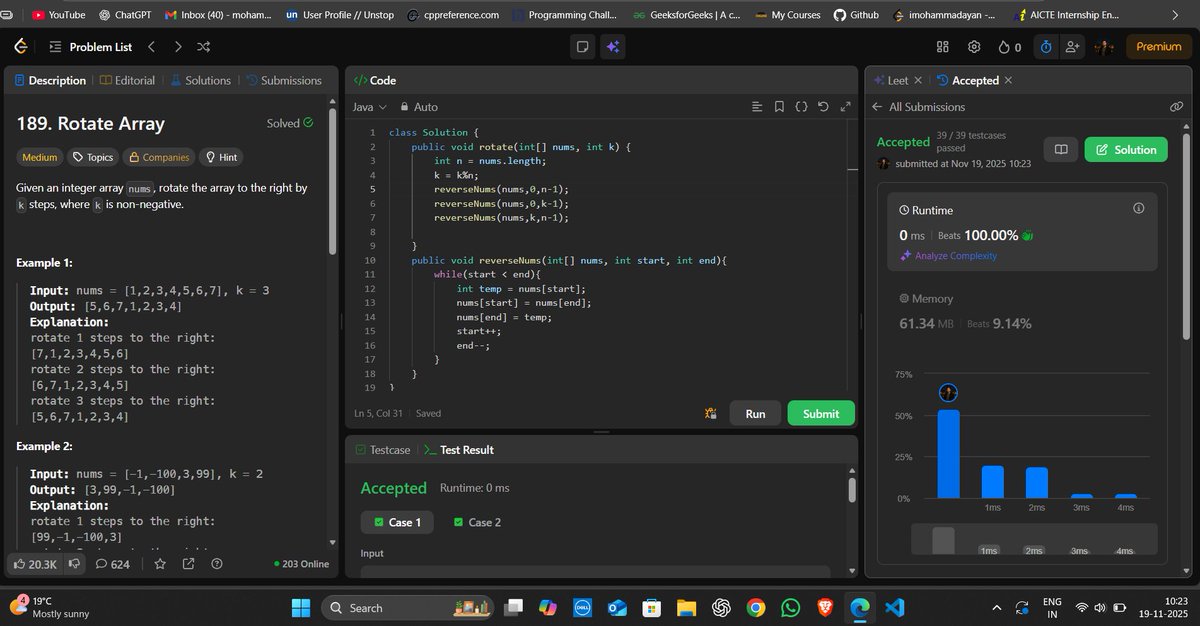Close the Accepted tab
The width and height of the screenshot is (1200, 626).
(1008, 80)
